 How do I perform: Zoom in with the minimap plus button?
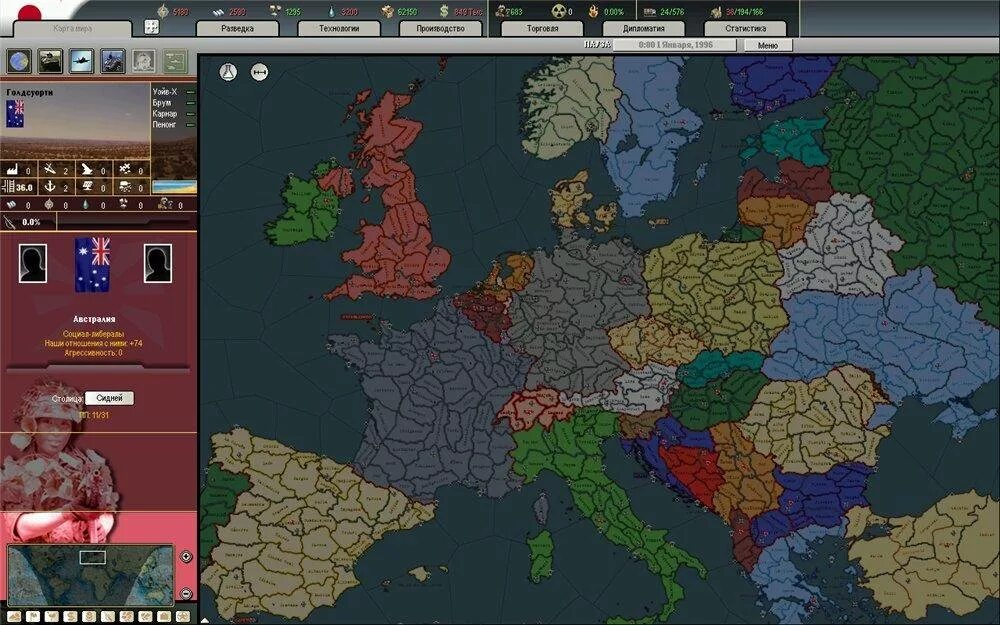click(x=186, y=557)
